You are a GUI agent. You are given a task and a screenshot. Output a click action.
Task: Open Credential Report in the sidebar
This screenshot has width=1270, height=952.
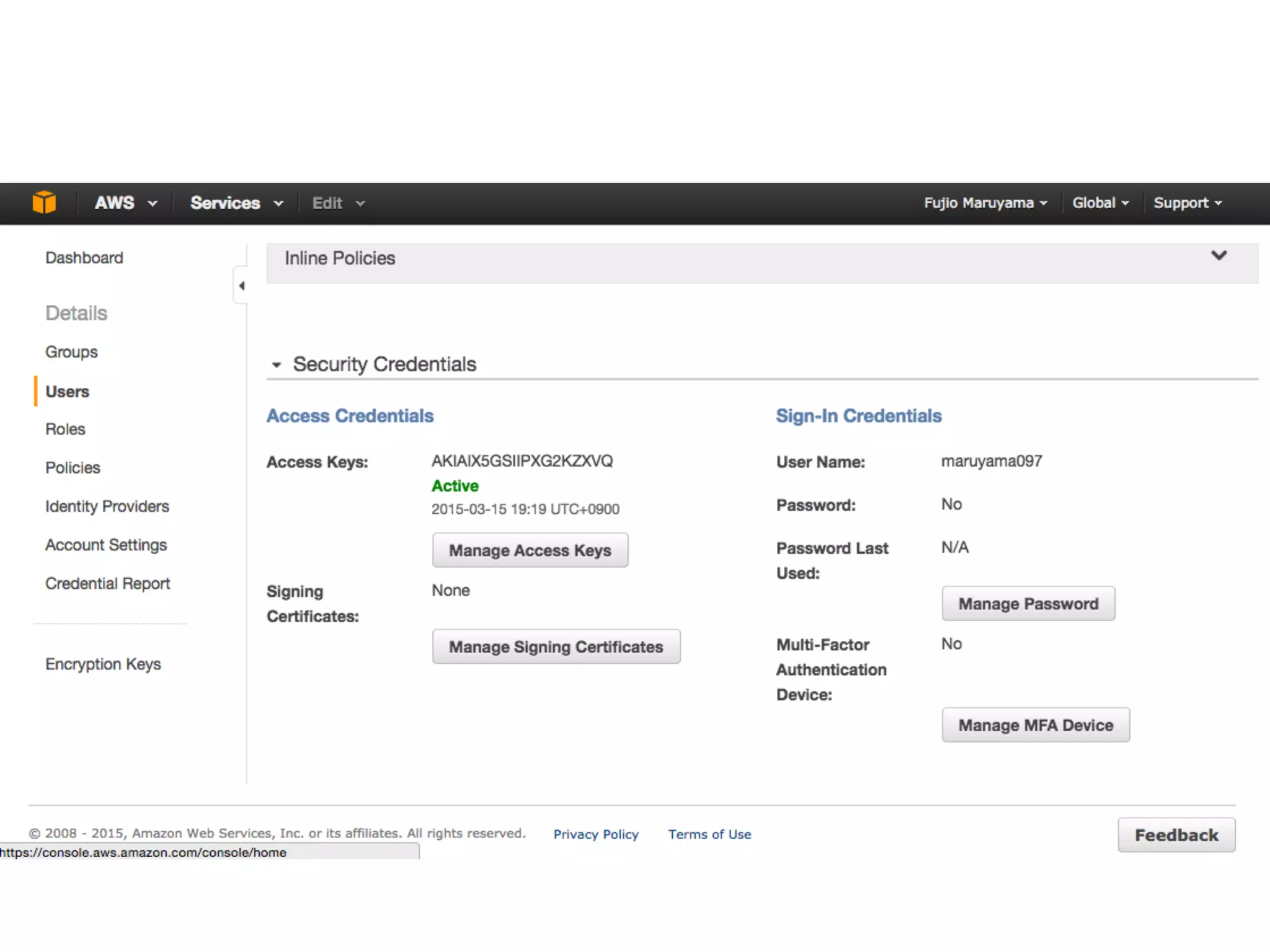click(x=107, y=584)
